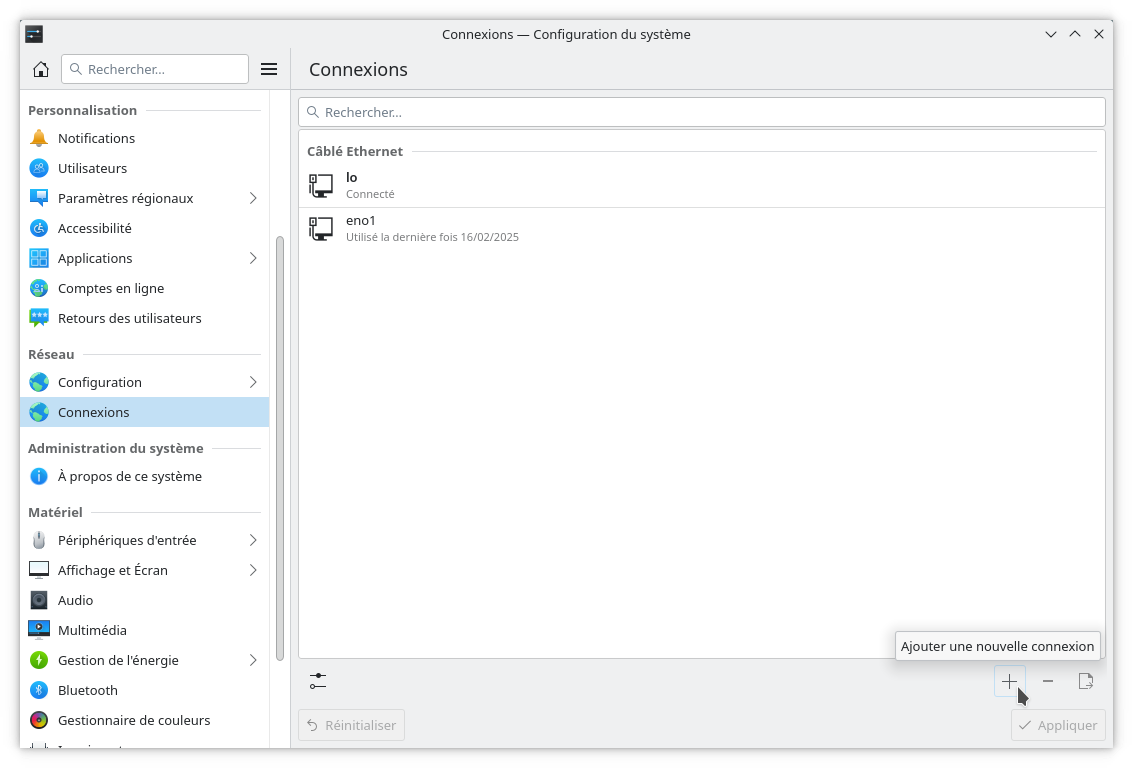Select À propos de ce système

[x=130, y=476]
